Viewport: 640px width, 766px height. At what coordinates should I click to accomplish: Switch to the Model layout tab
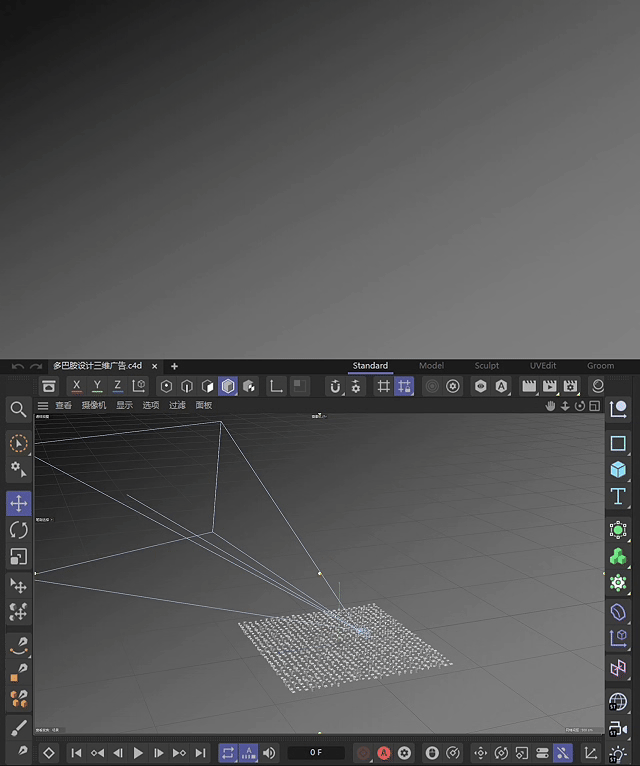click(431, 365)
